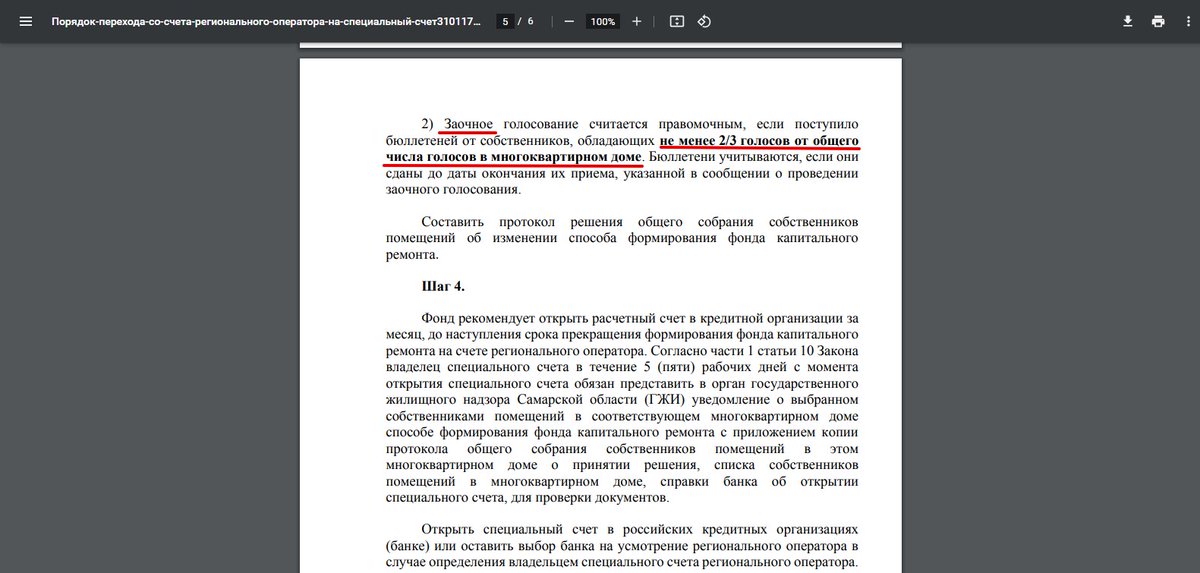The height and width of the screenshot is (573, 1200).
Task: Click line "специального счета, для проверки документов."
Action: 526,497
